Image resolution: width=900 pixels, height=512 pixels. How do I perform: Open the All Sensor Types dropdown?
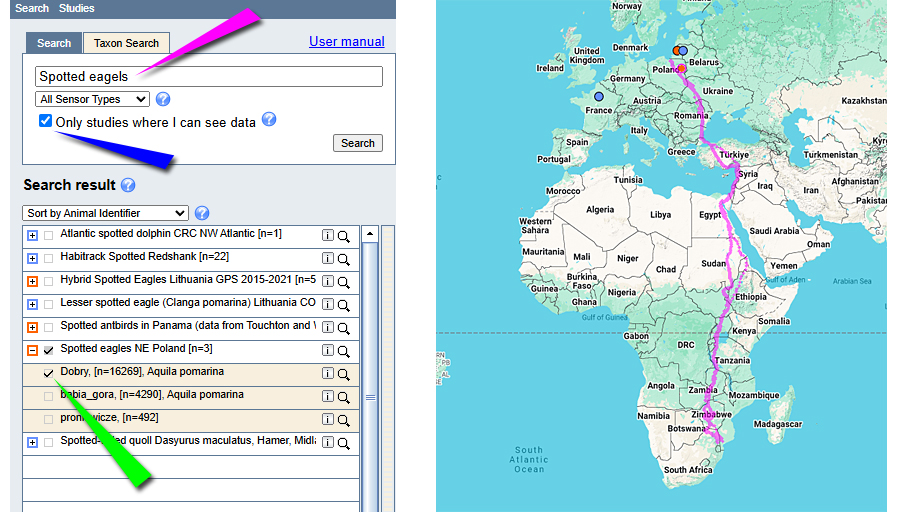pos(92,99)
